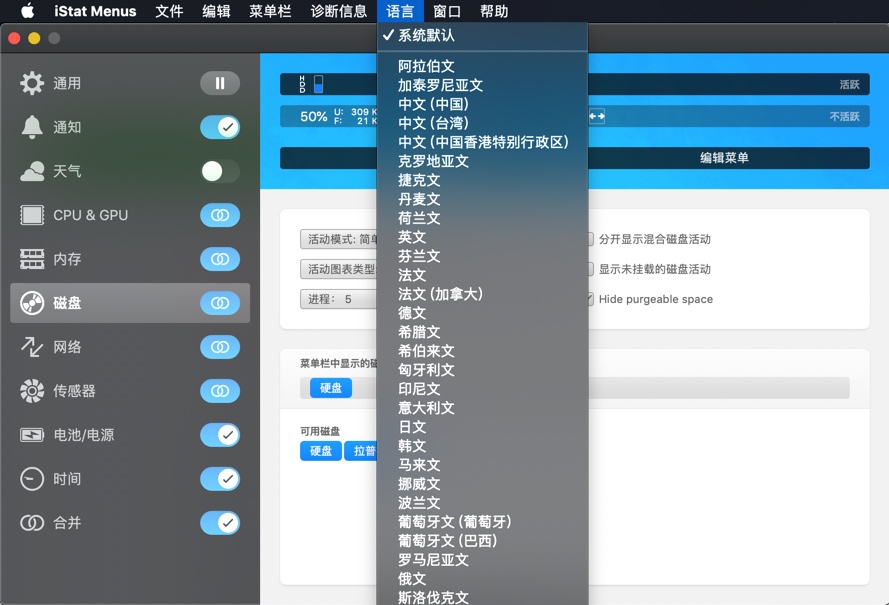Enable the 天气 (Weather) toggle switch

pyautogui.click(x=219, y=171)
